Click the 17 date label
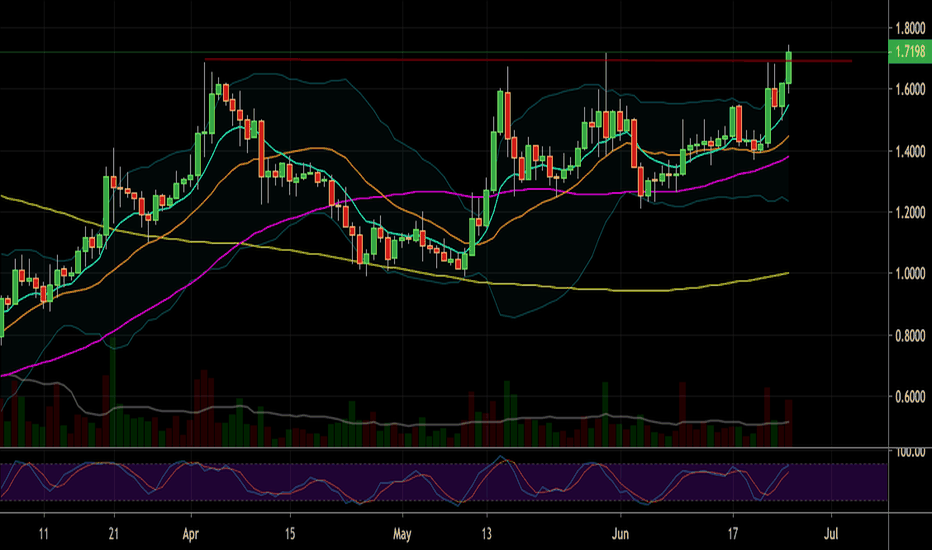This screenshot has height=550, width=932. (733, 534)
